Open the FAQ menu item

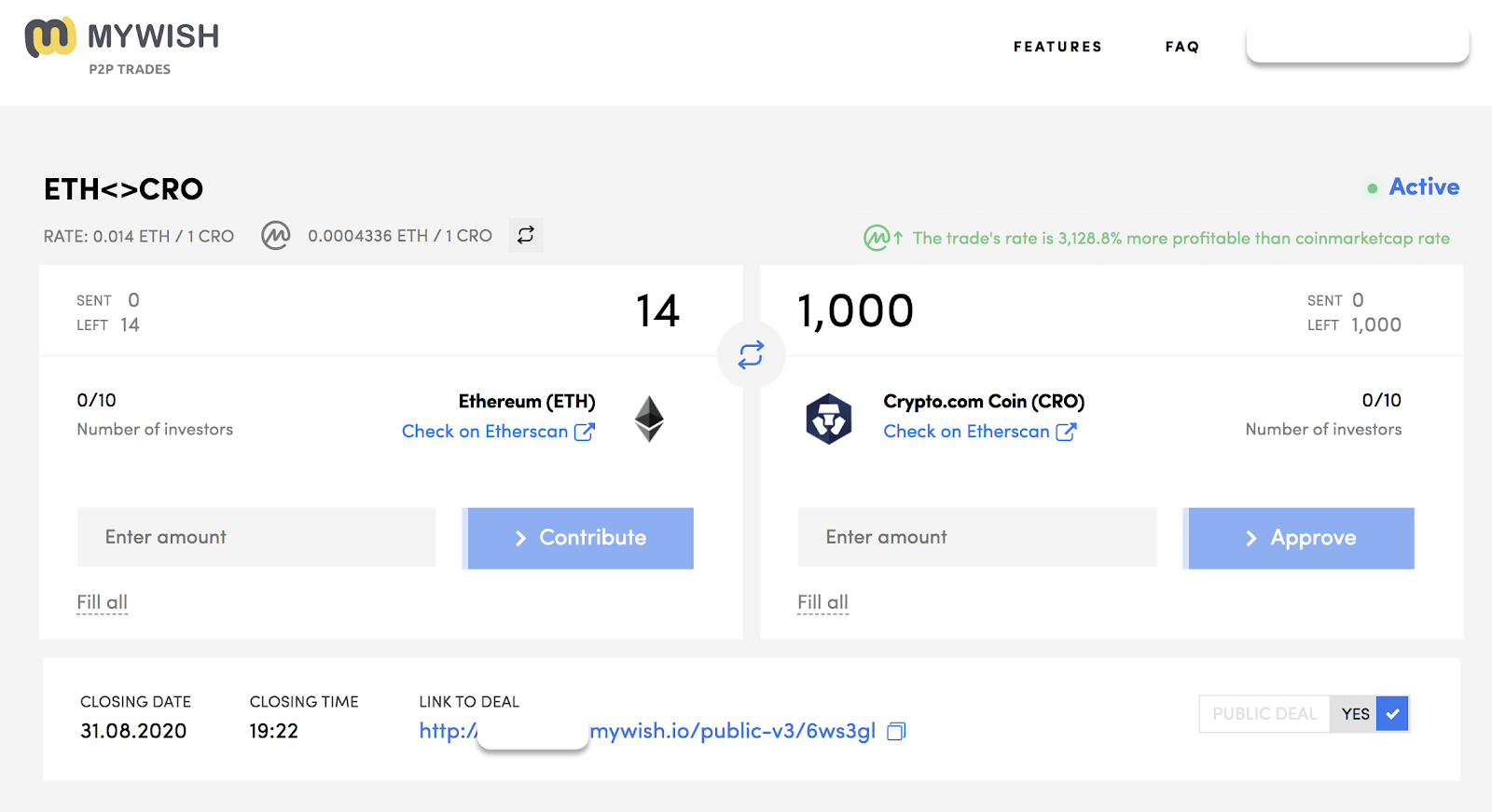point(1181,47)
